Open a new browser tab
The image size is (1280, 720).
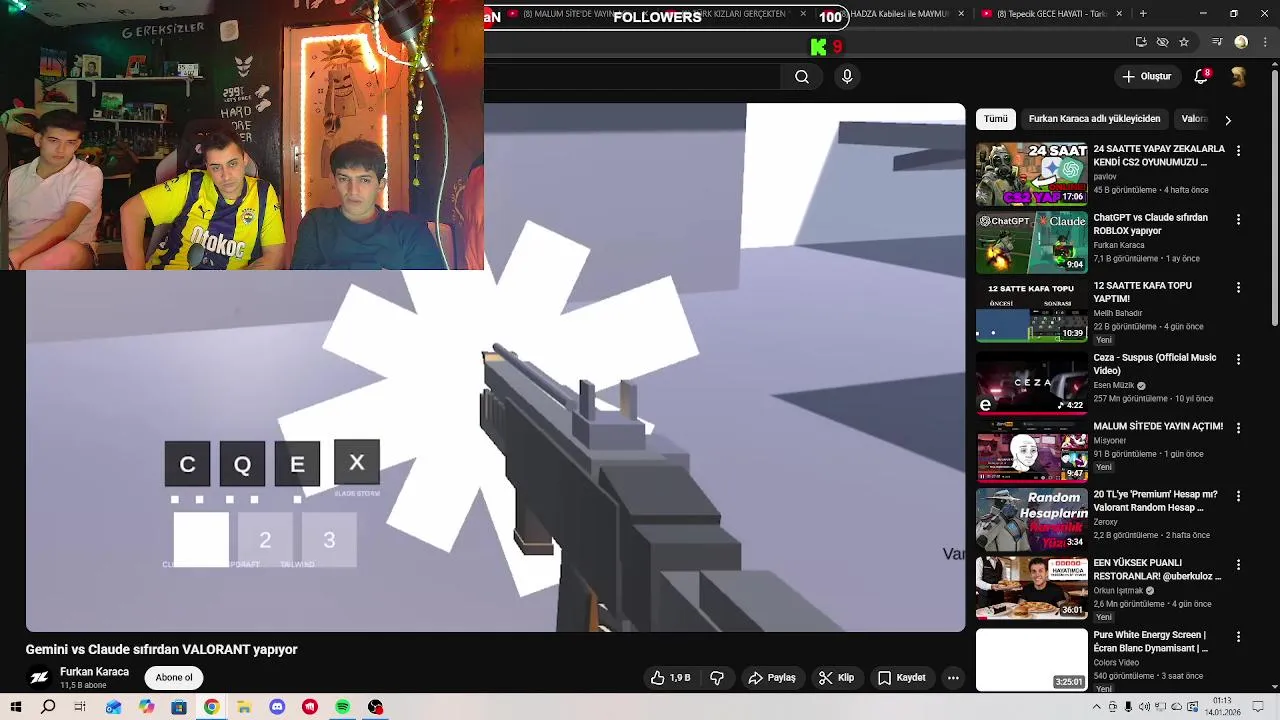[x=1143, y=14]
